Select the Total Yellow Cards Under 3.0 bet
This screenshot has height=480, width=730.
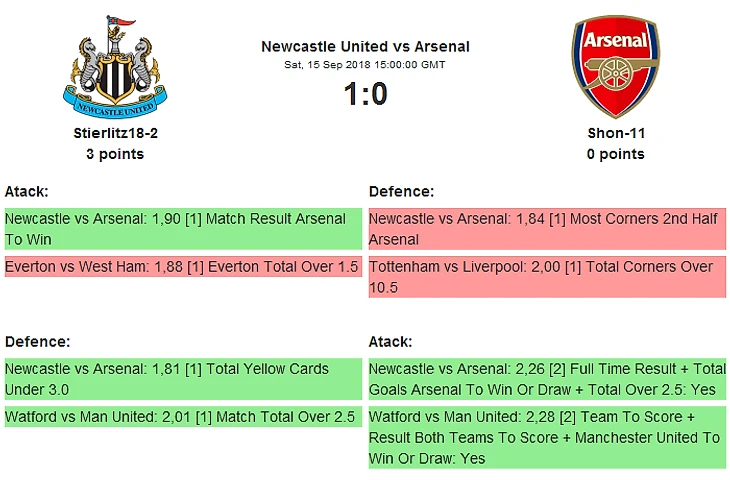[182, 379]
